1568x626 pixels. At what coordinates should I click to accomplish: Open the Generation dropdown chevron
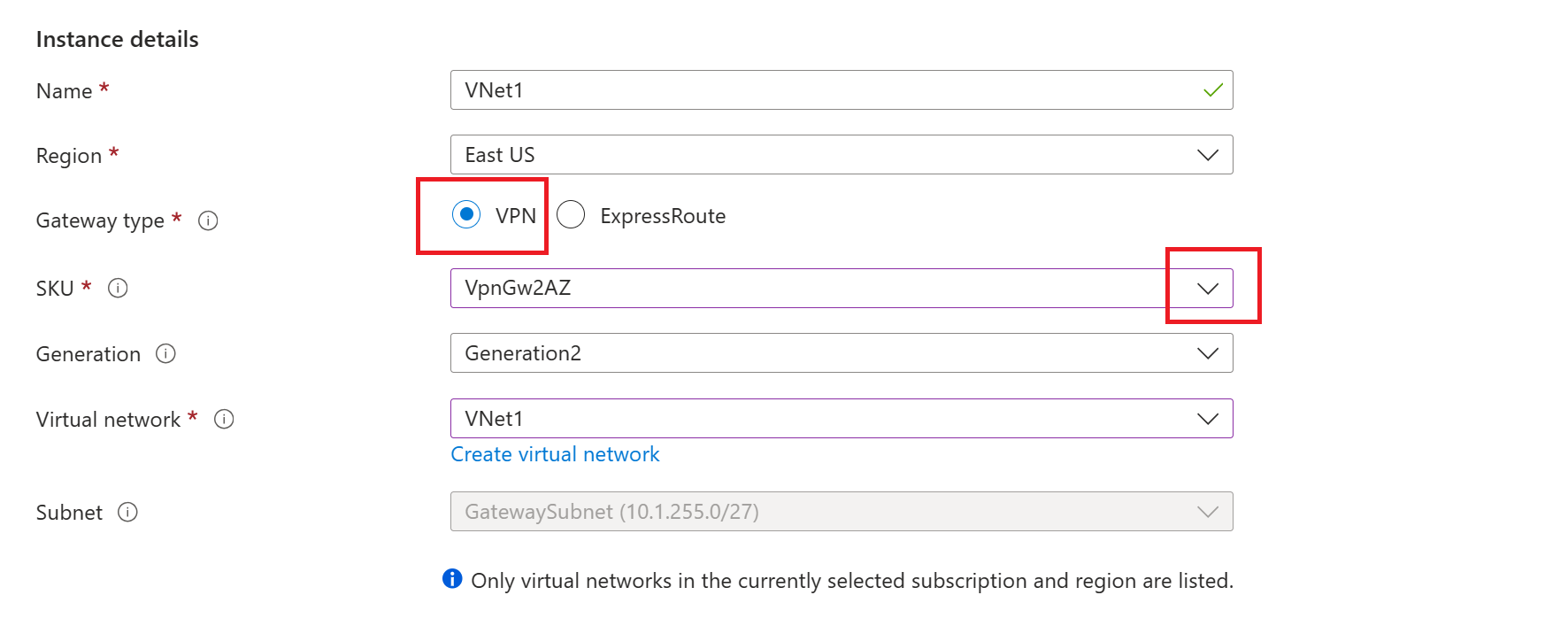[x=1208, y=353]
